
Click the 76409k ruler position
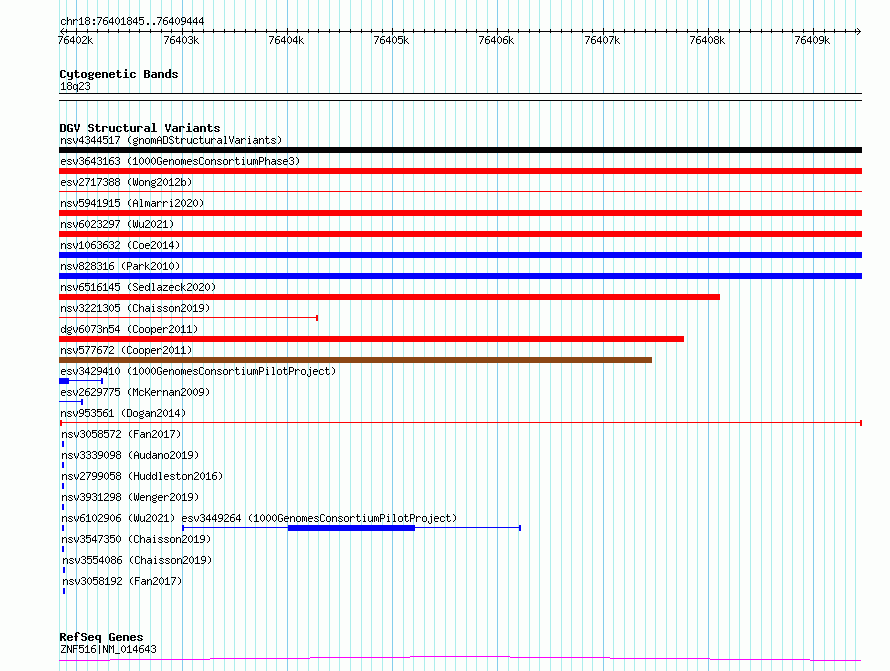point(813,40)
